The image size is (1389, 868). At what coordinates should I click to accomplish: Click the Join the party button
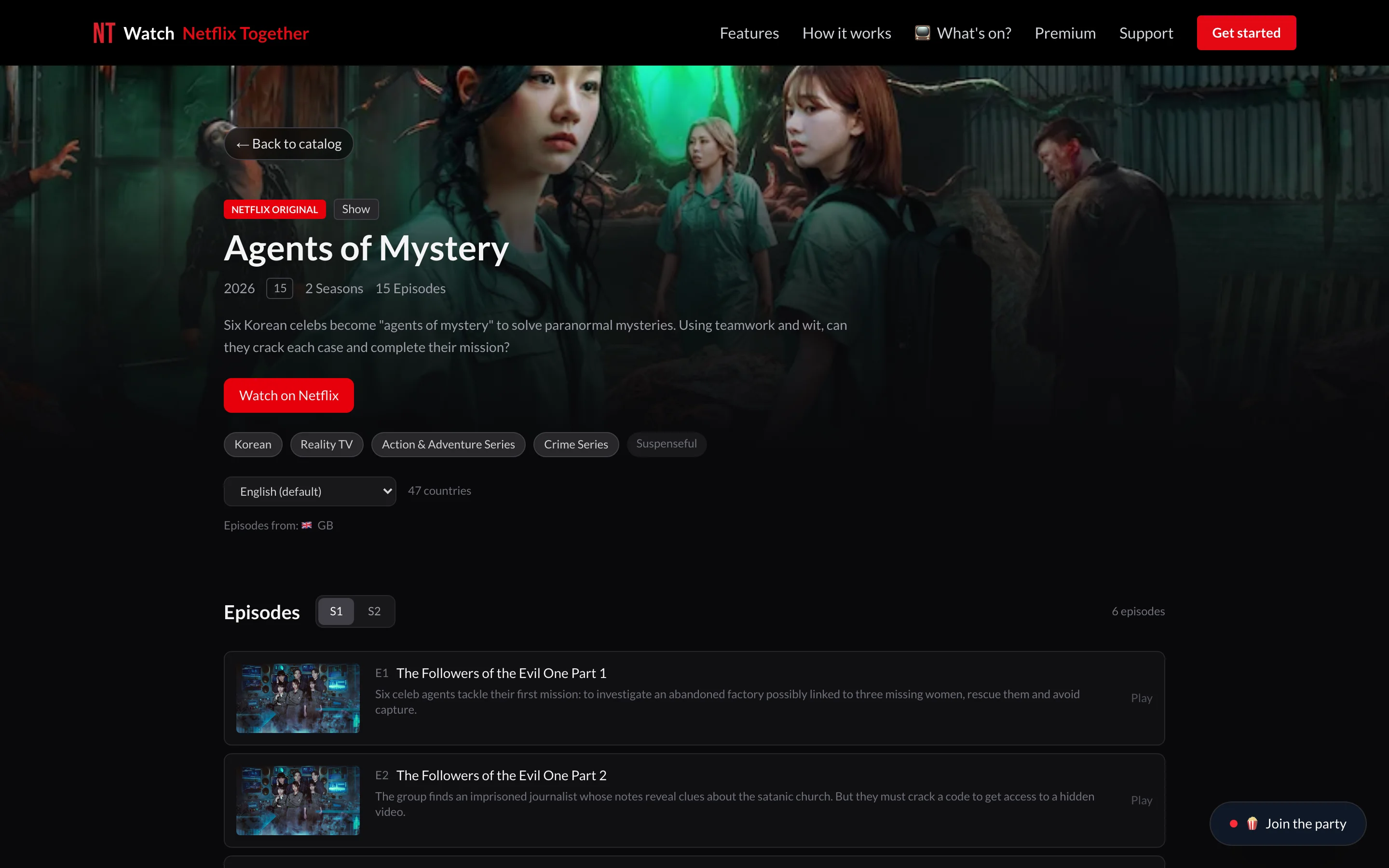(x=1288, y=824)
